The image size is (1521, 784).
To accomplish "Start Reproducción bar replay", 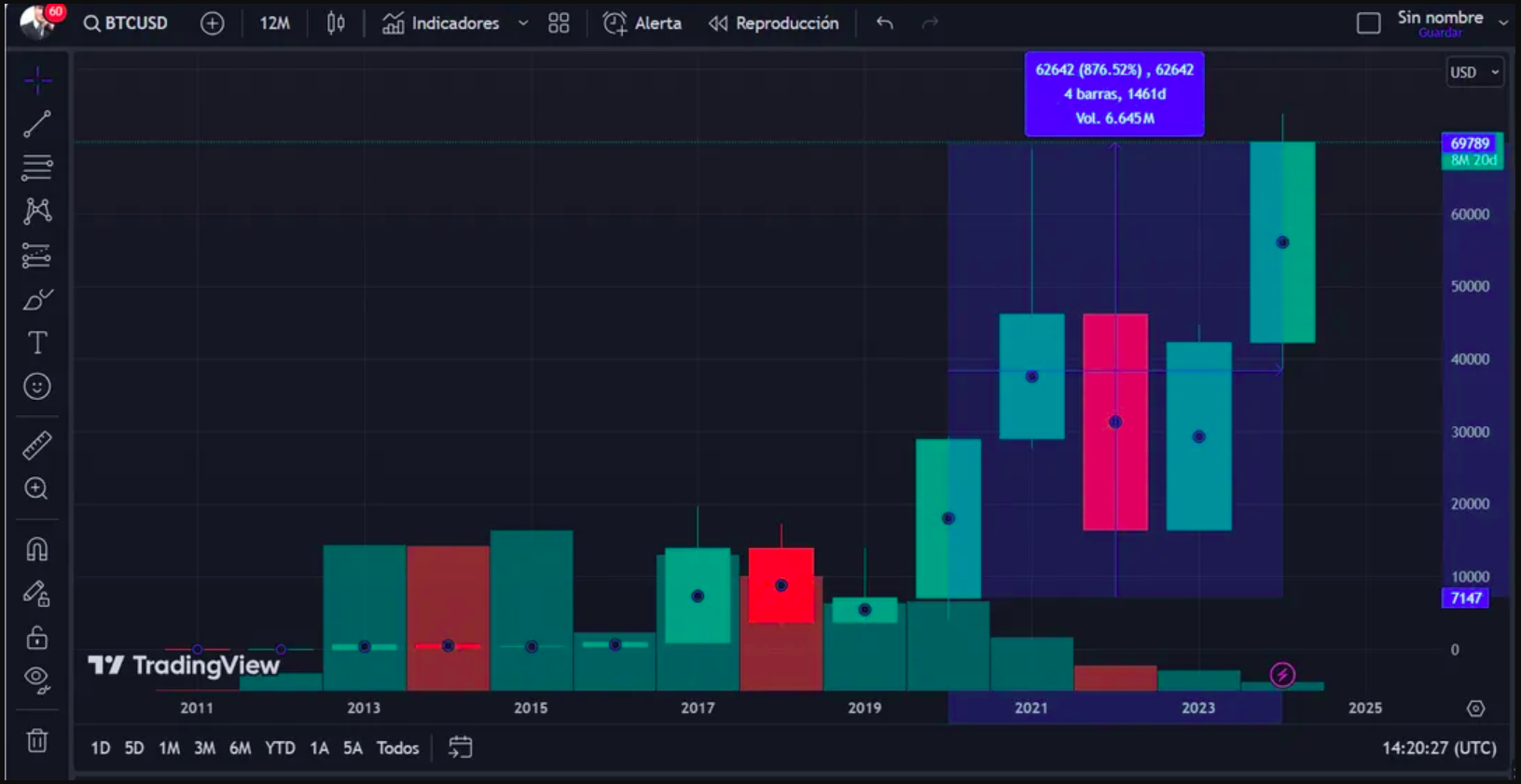I will 773,23.
